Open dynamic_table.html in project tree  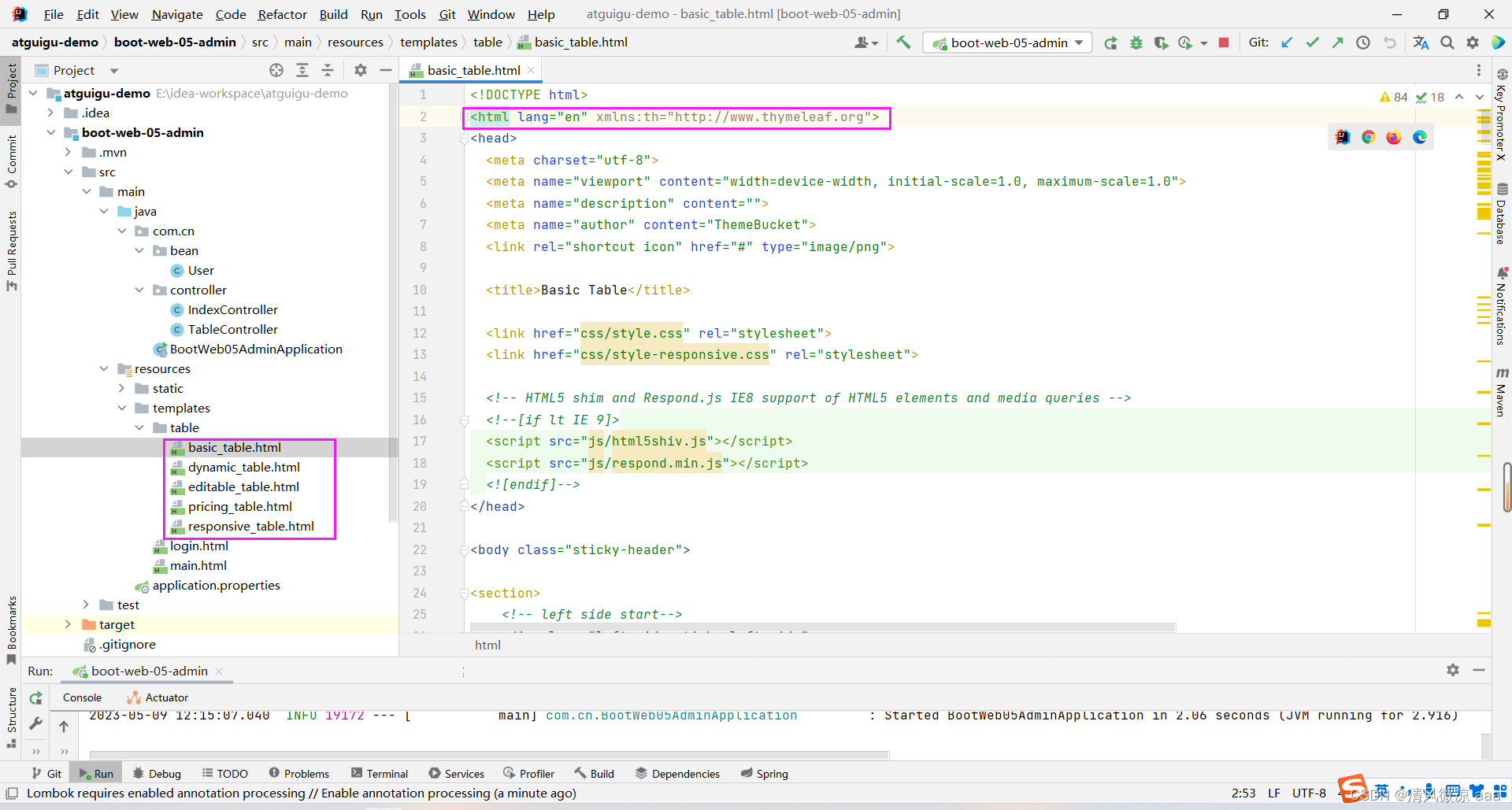pyautogui.click(x=243, y=467)
